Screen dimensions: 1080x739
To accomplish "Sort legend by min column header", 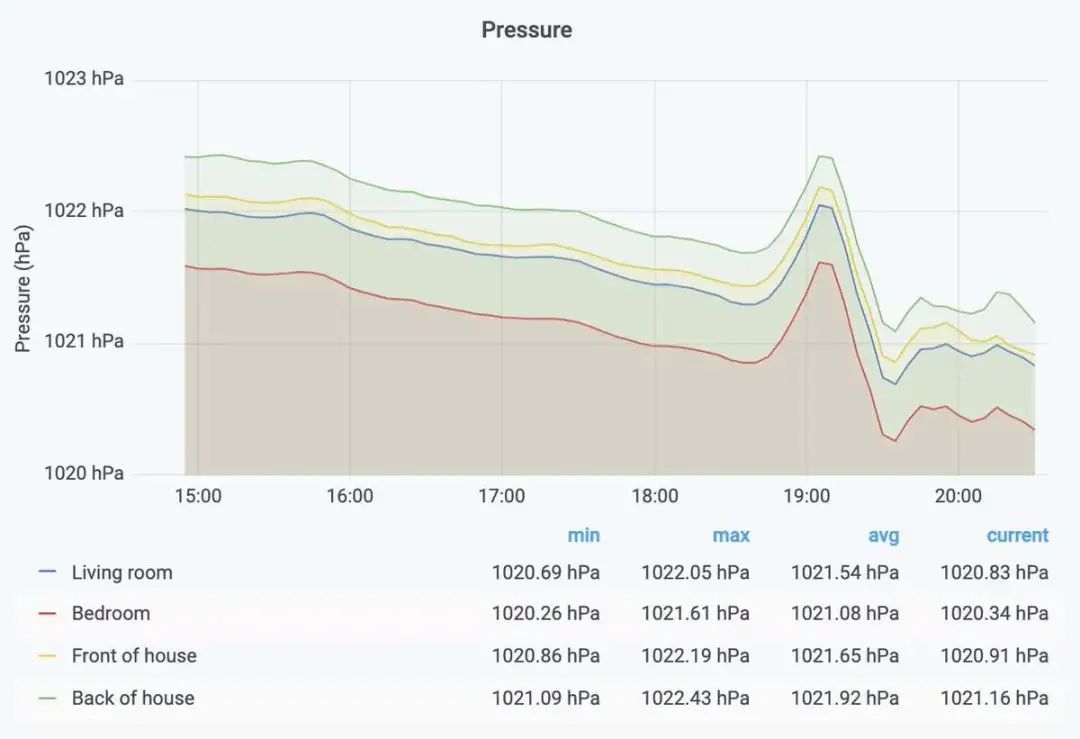I will pos(583,535).
